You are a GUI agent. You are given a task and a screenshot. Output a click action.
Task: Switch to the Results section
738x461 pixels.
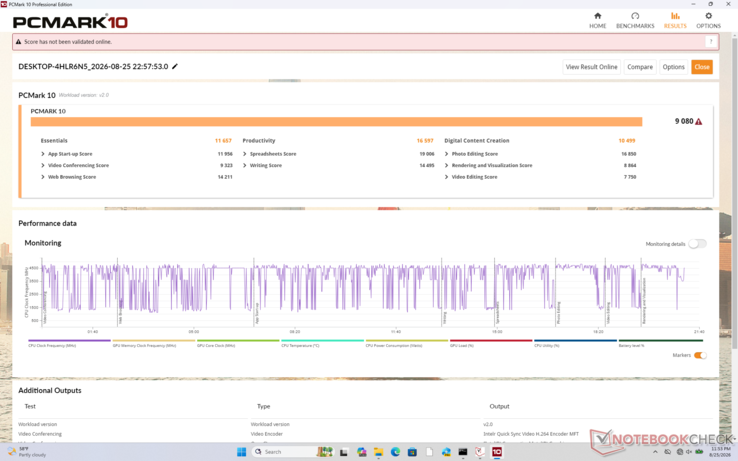(675, 21)
